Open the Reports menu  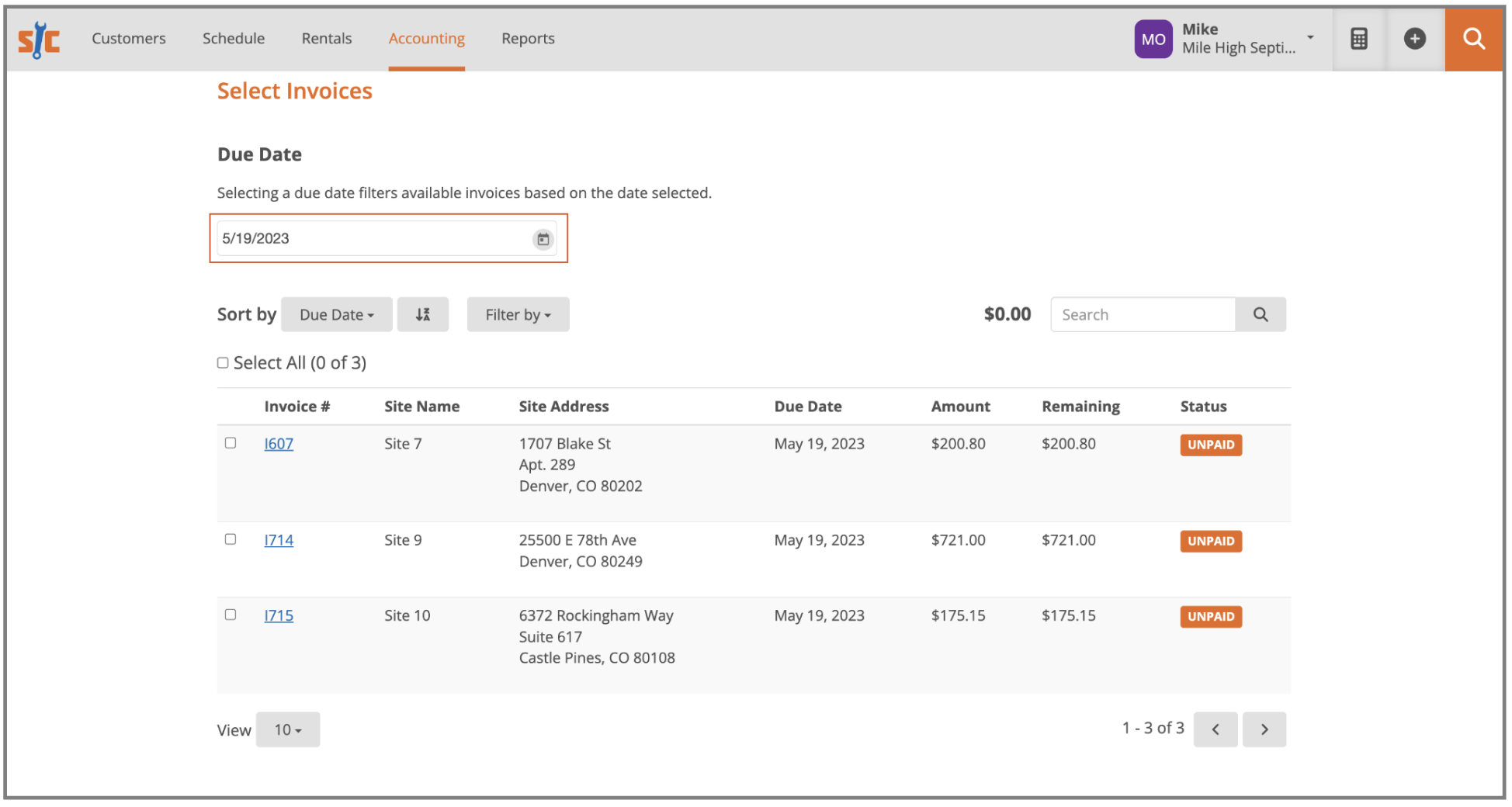[528, 38]
